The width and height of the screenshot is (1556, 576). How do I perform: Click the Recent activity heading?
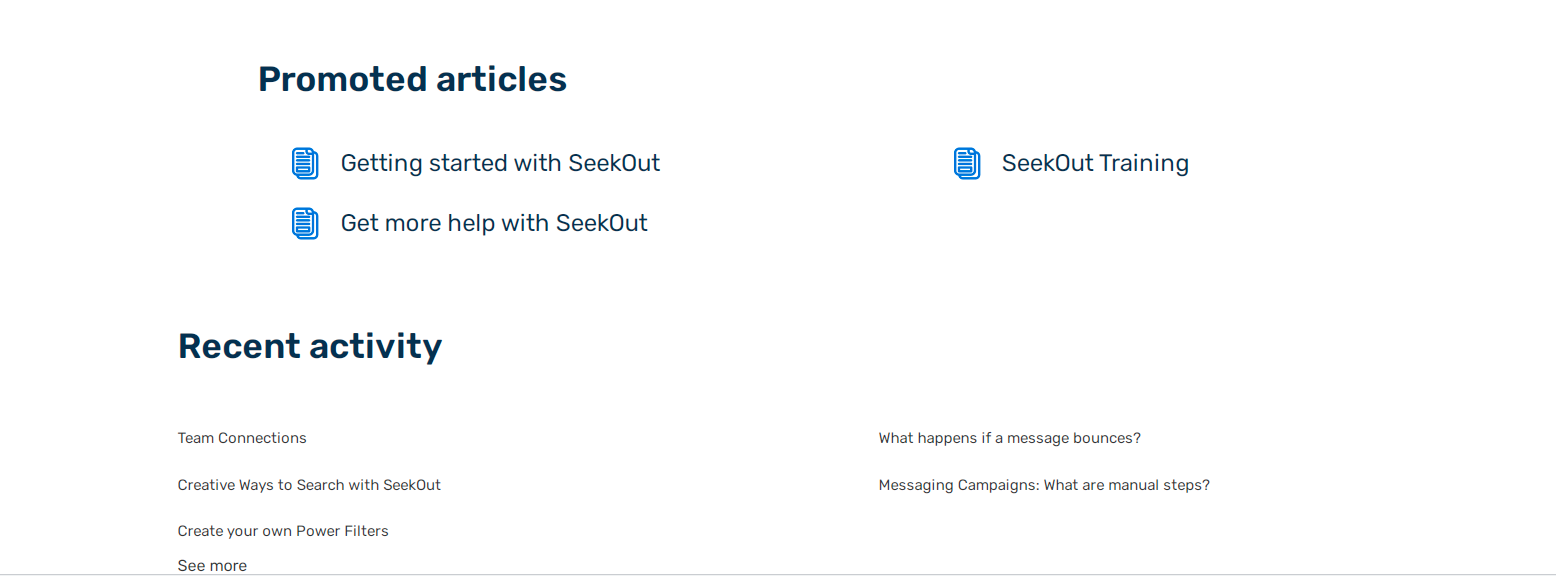coord(310,346)
